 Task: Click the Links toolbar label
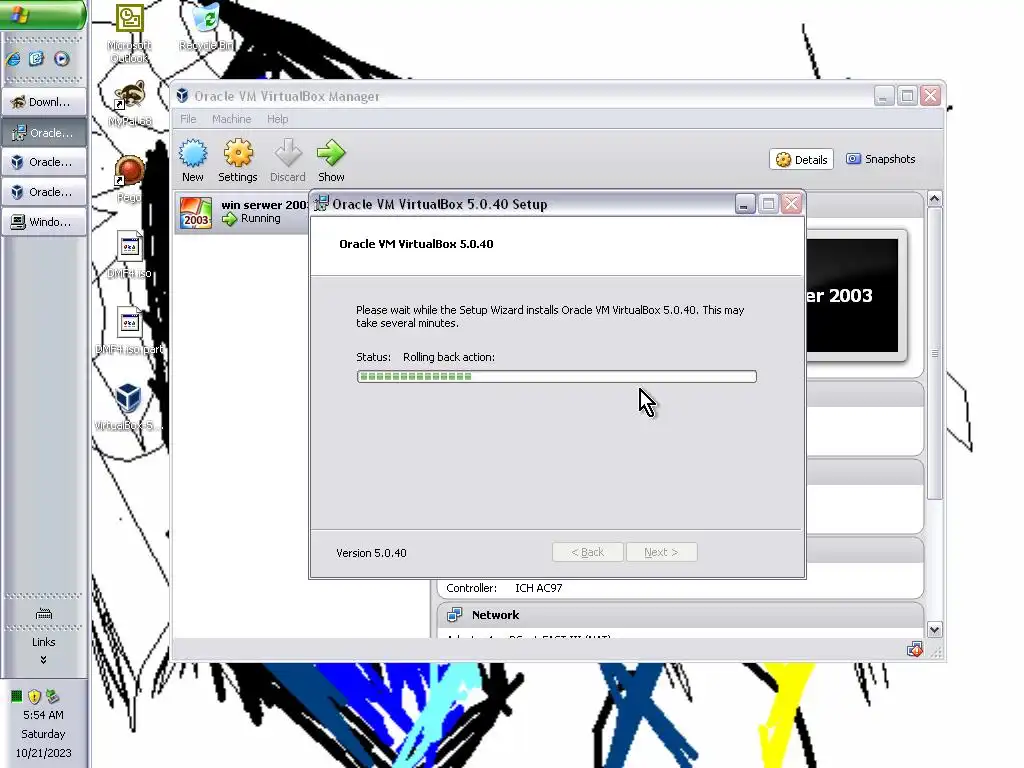(x=44, y=642)
